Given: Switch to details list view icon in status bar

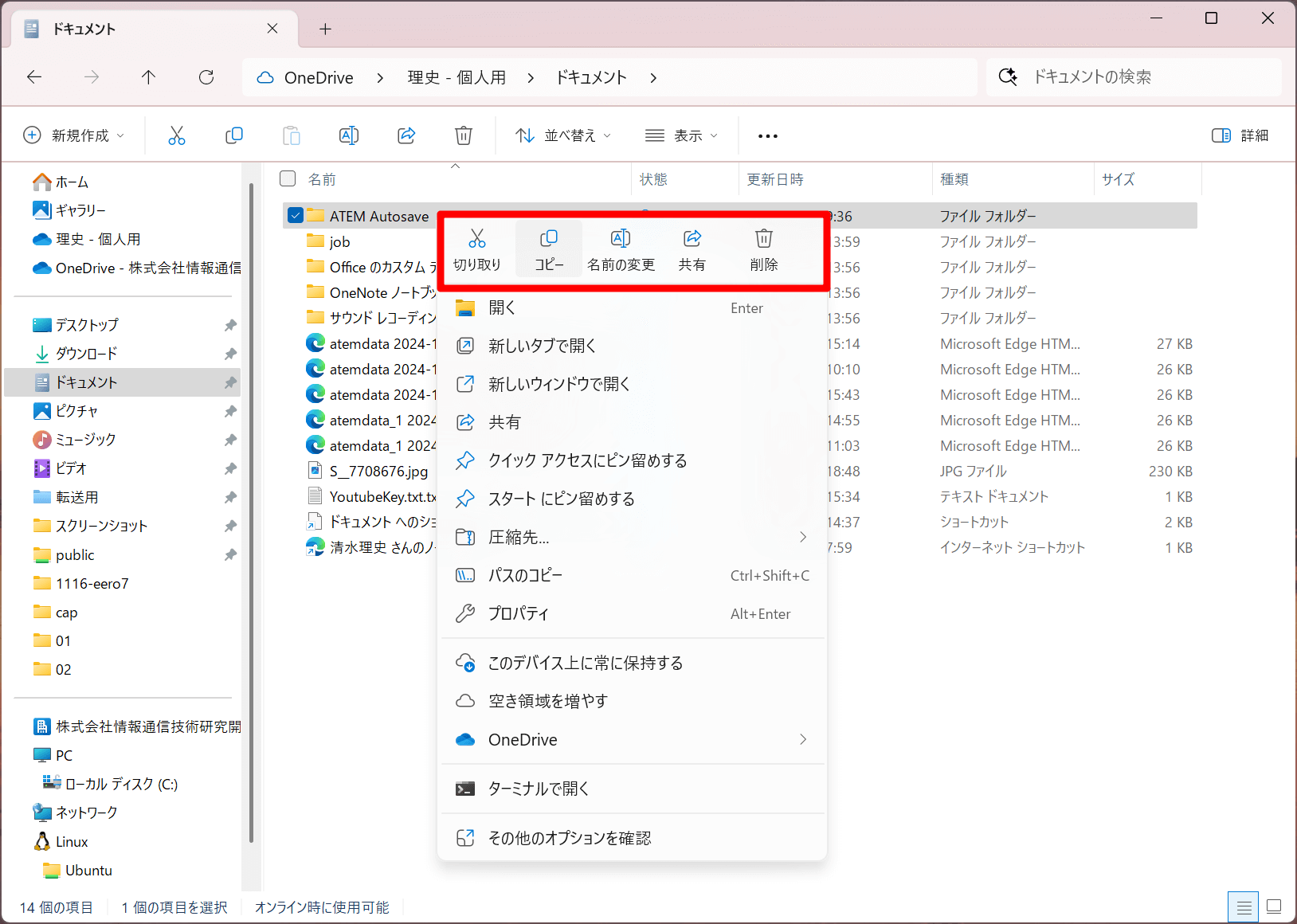Looking at the screenshot, I should point(1244,907).
